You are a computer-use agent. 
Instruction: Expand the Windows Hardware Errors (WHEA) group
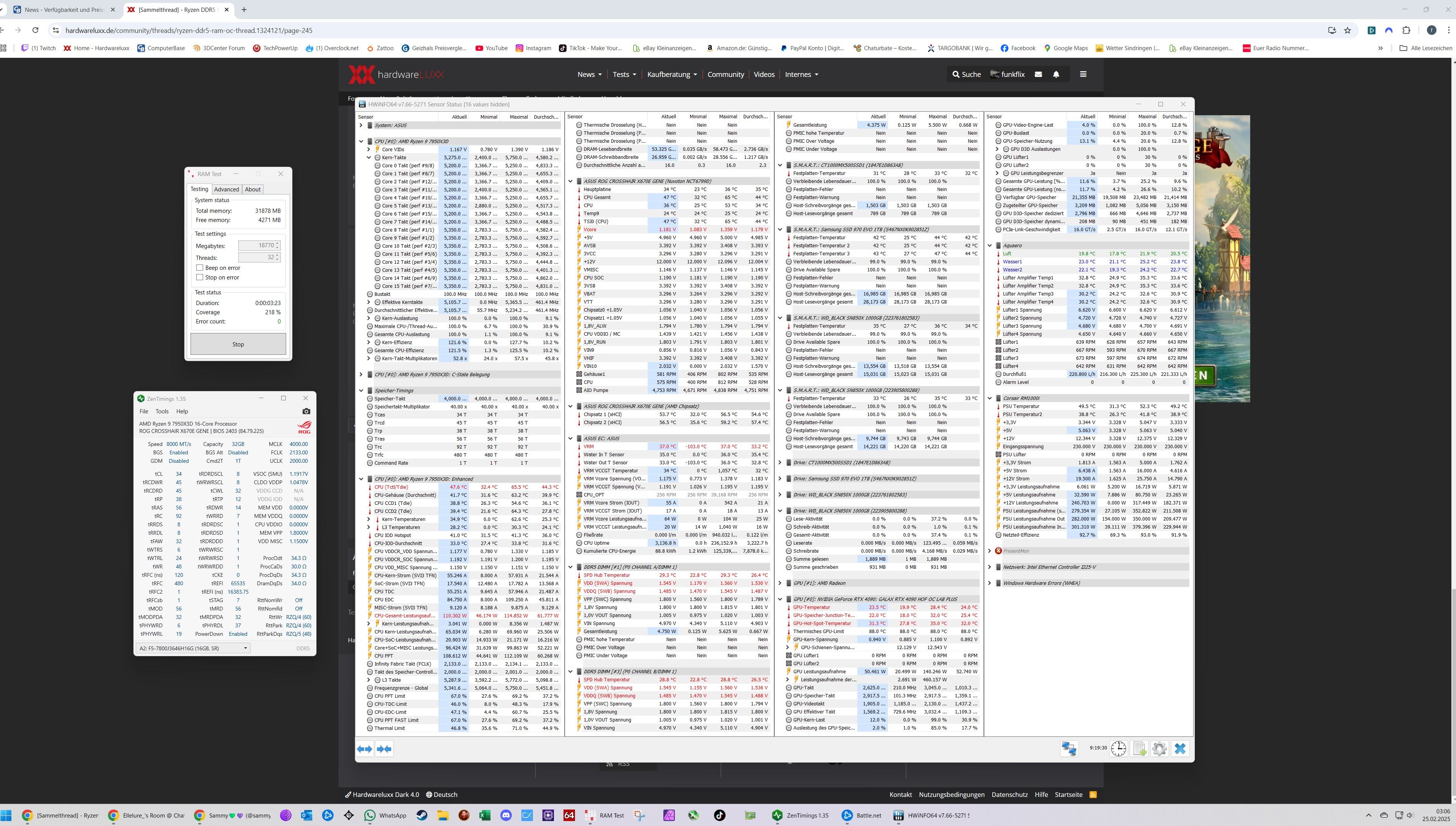[990, 583]
